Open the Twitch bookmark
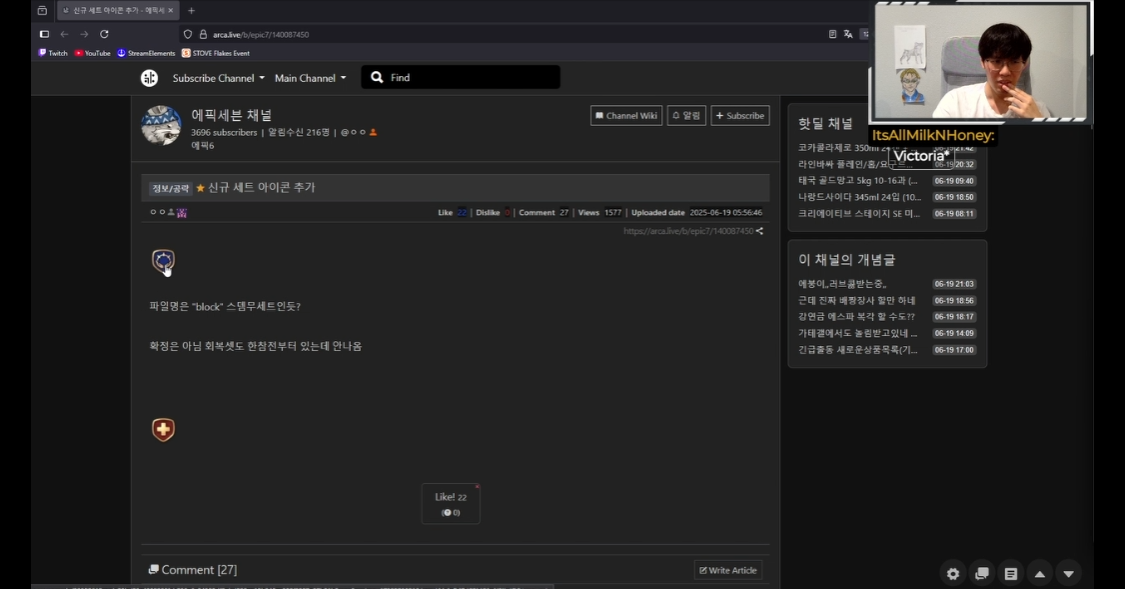The image size is (1125, 589). point(53,53)
